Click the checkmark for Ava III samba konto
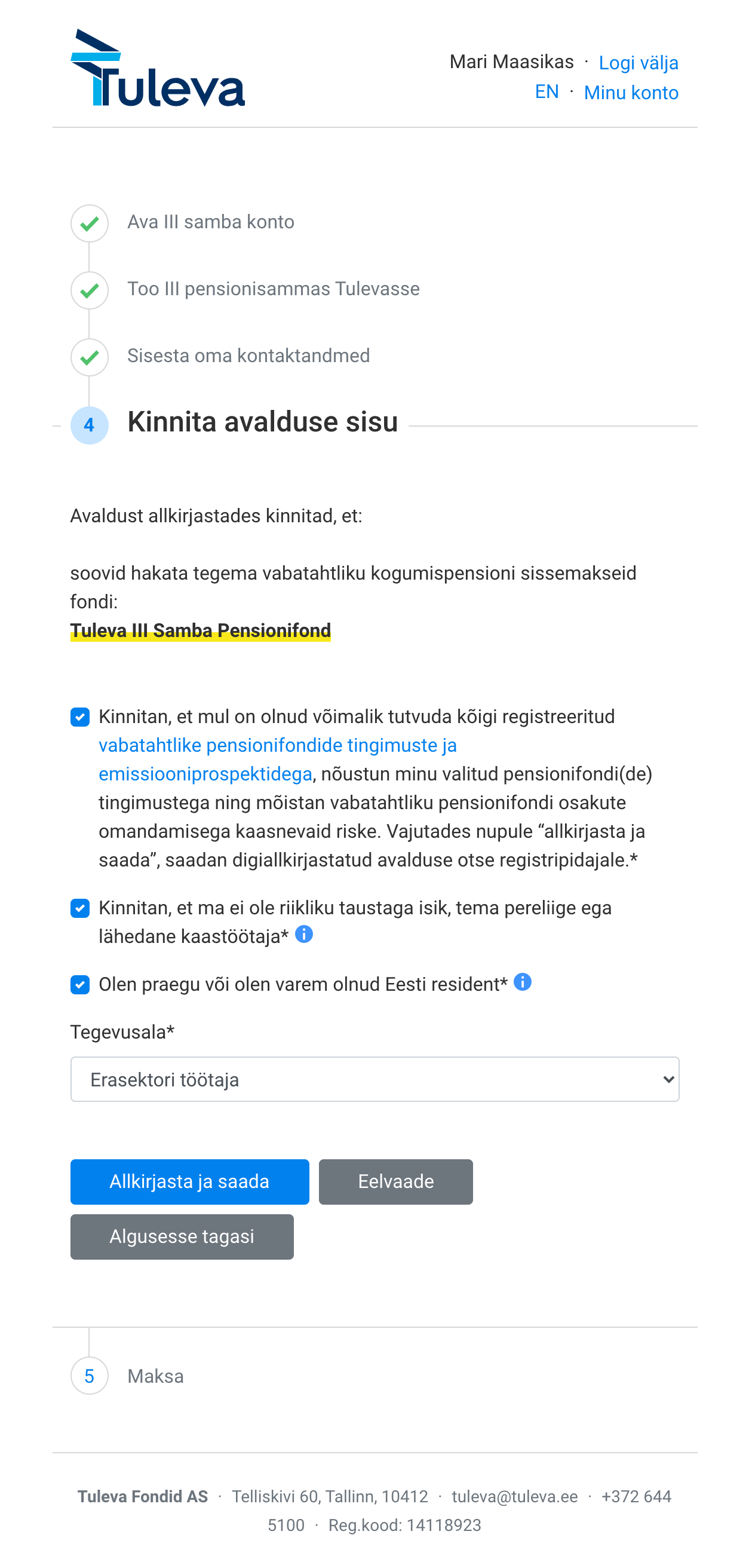749x1568 pixels. coord(90,223)
